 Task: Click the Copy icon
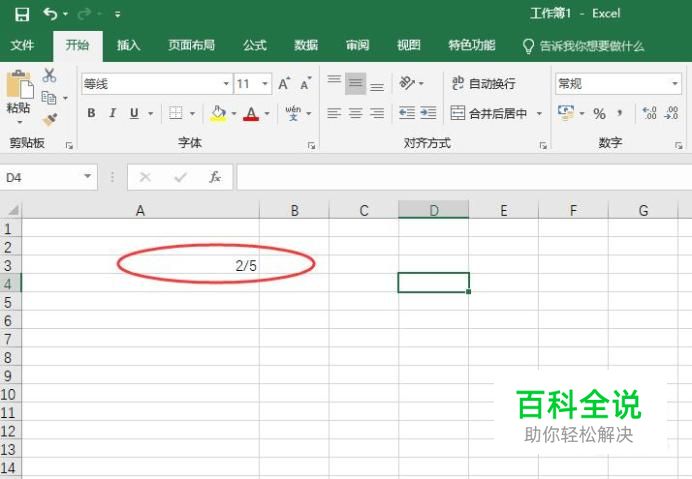click(x=49, y=98)
